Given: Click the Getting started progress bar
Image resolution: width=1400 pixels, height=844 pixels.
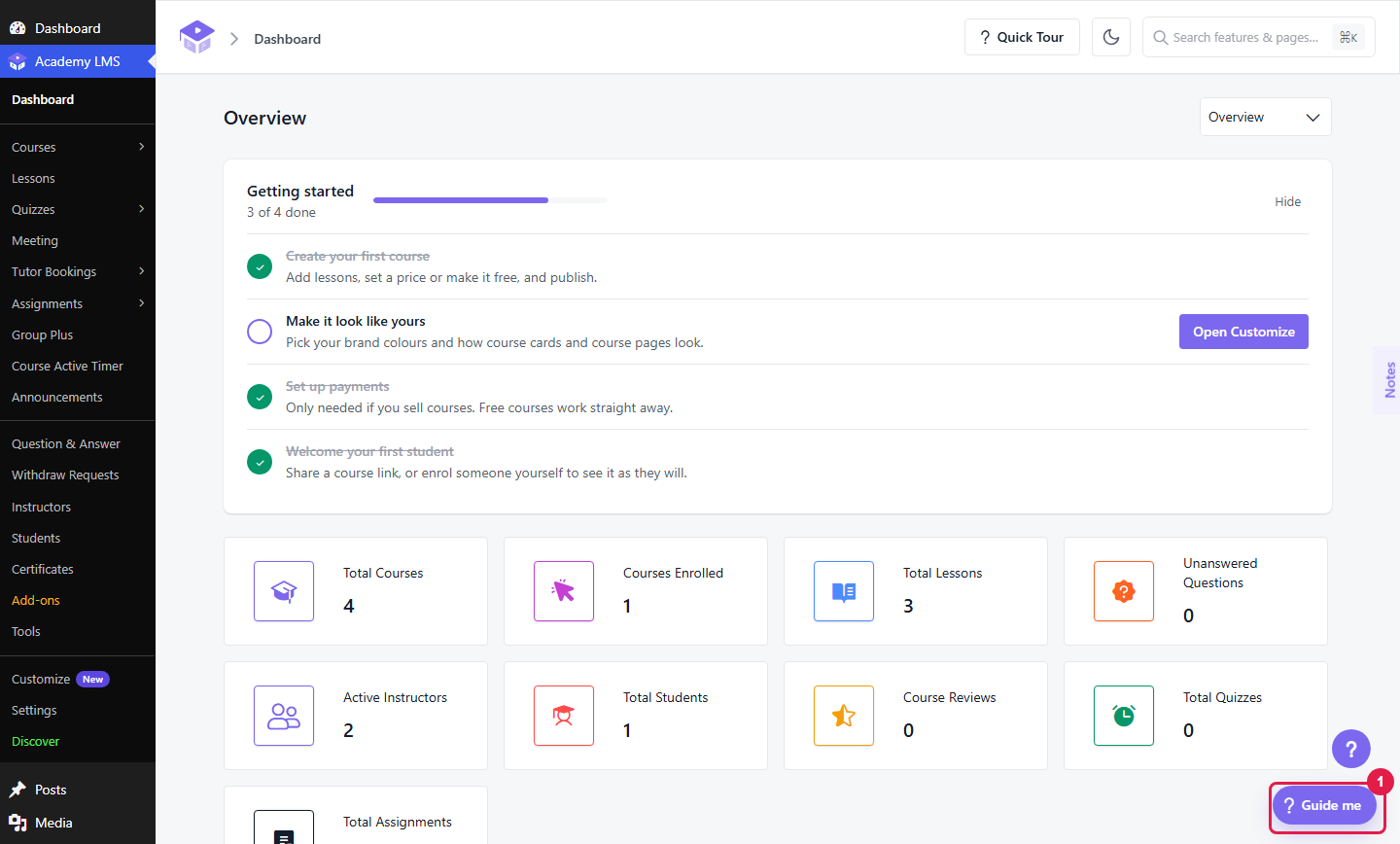Looking at the screenshot, I should click(490, 200).
